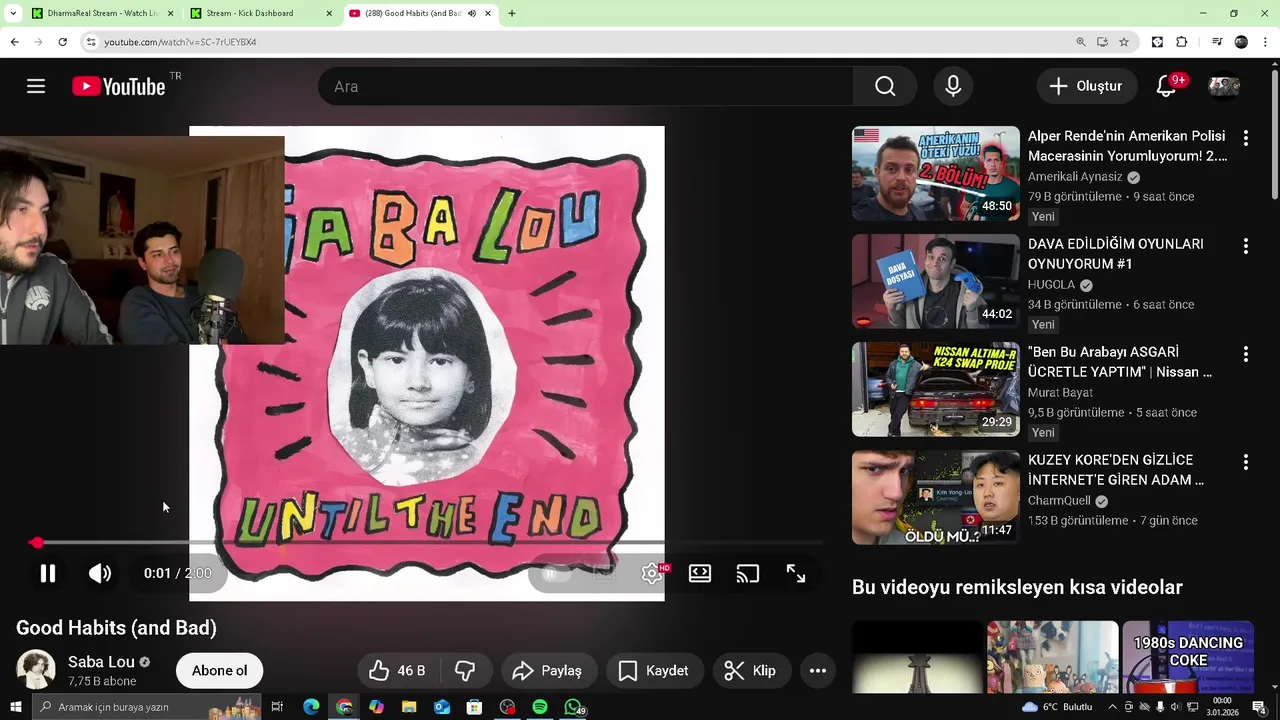Click Windows taskbar search box
This screenshot has width=1280, height=720.
[x=148, y=707]
